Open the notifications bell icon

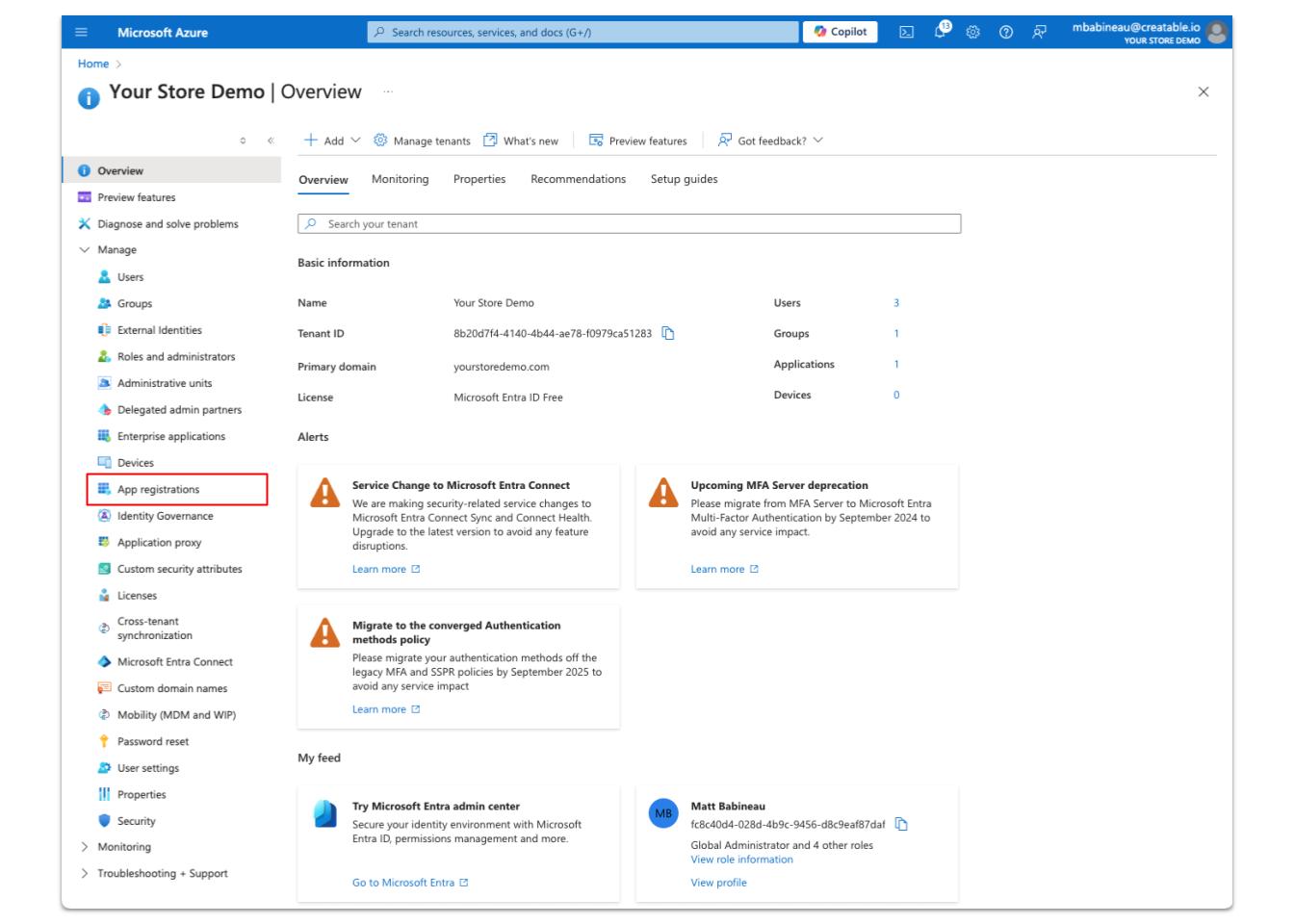click(940, 32)
